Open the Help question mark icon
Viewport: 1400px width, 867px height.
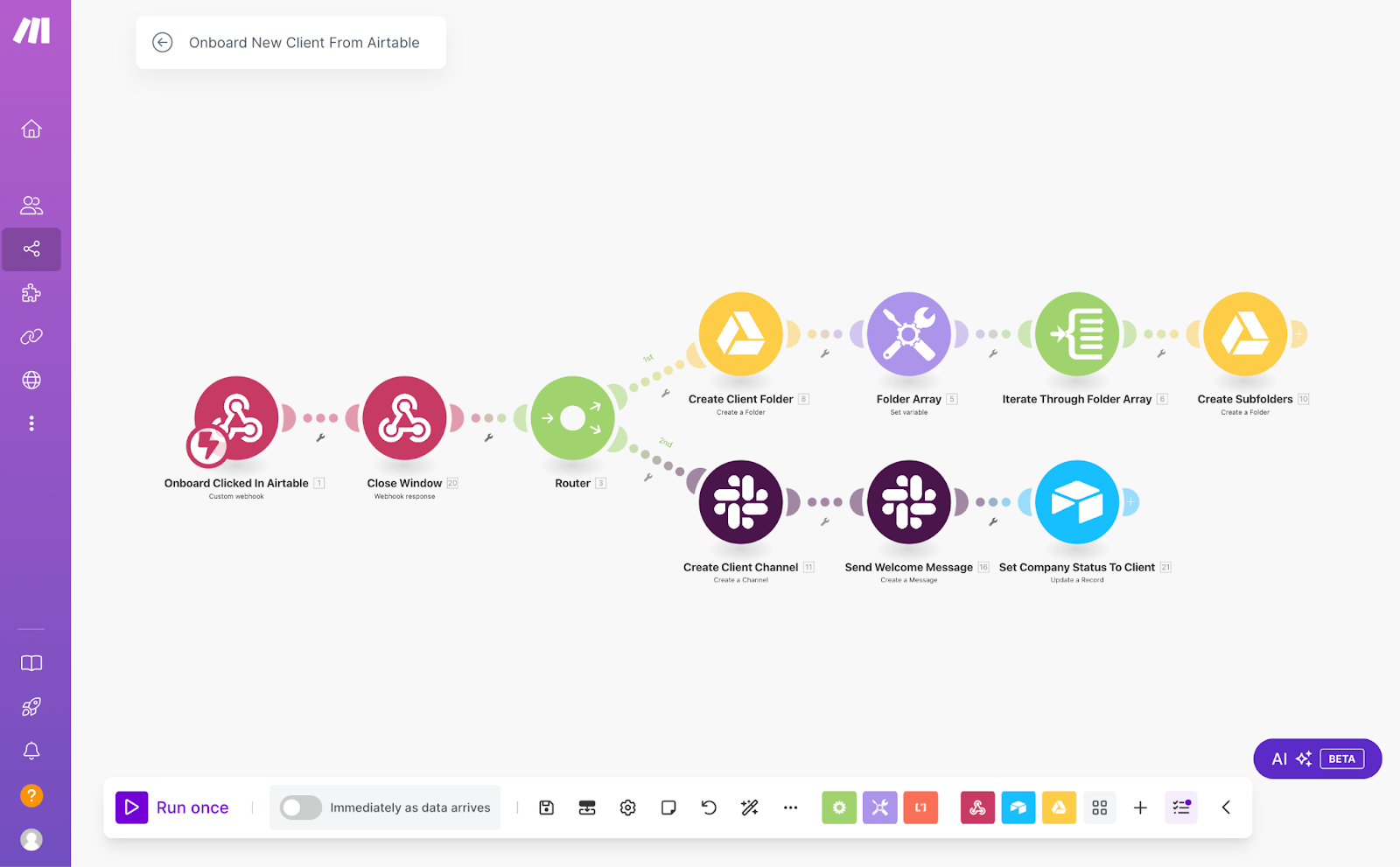pyautogui.click(x=31, y=795)
